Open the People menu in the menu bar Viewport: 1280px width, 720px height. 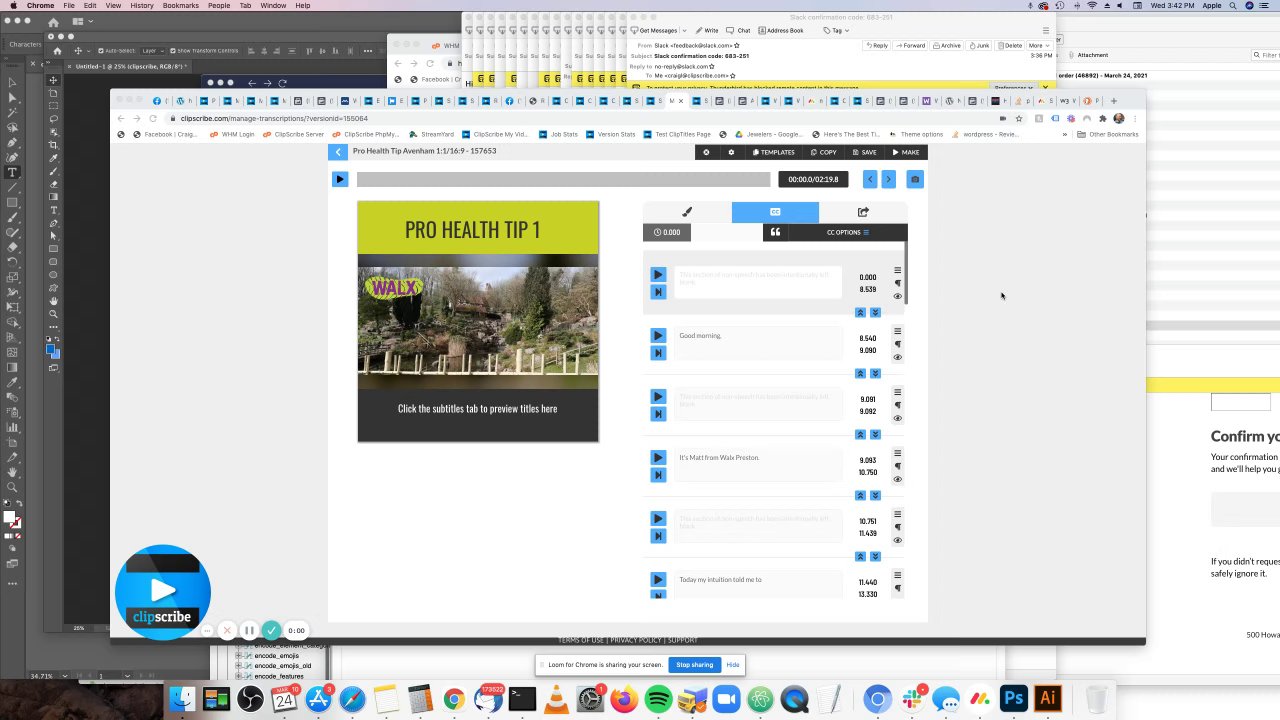(219, 6)
